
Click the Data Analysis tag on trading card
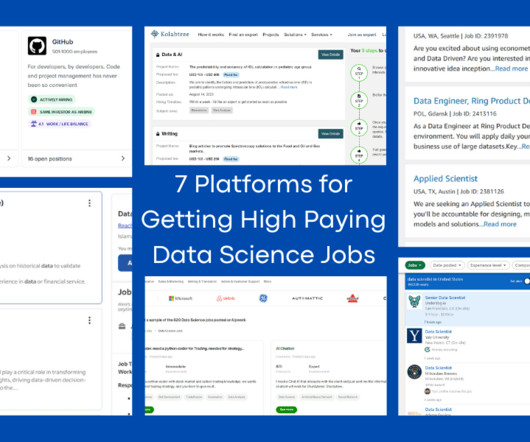click(236, 397)
